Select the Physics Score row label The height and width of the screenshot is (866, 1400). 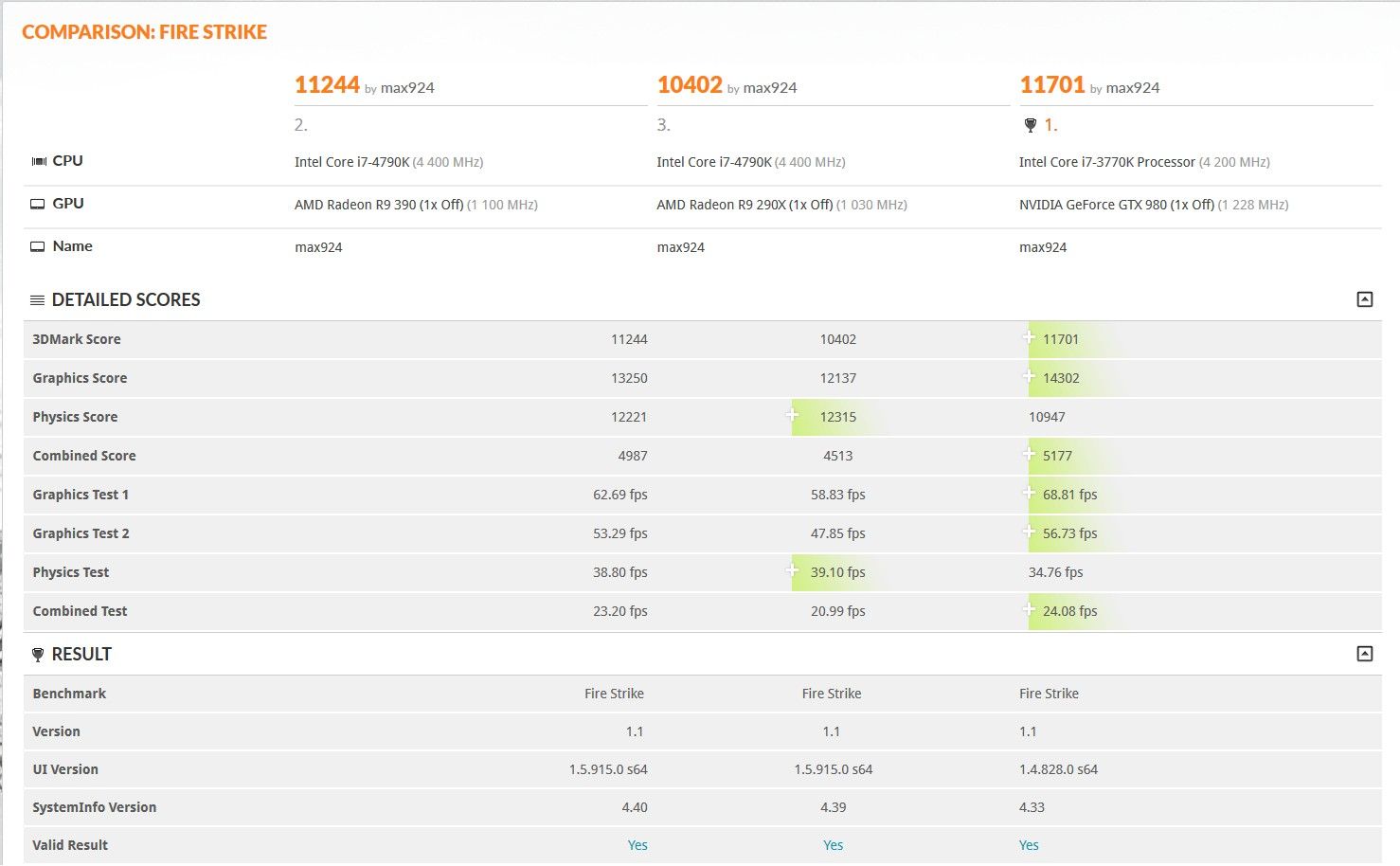[x=75, y=417]
